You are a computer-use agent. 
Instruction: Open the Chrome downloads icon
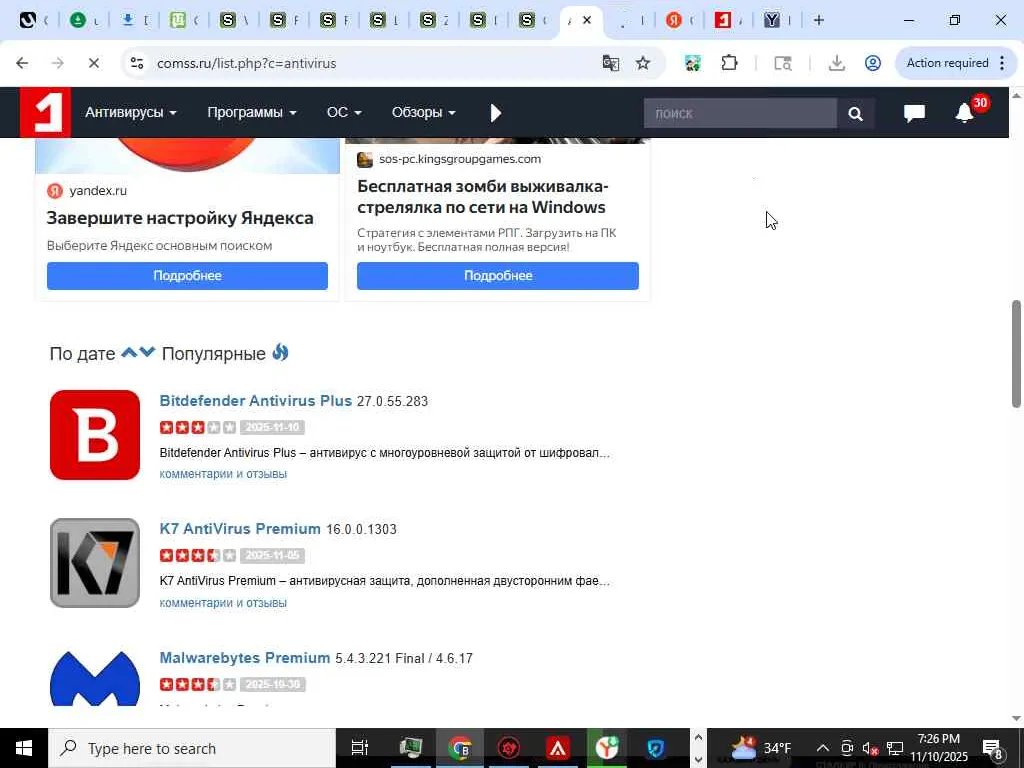[x=837, y=63]
